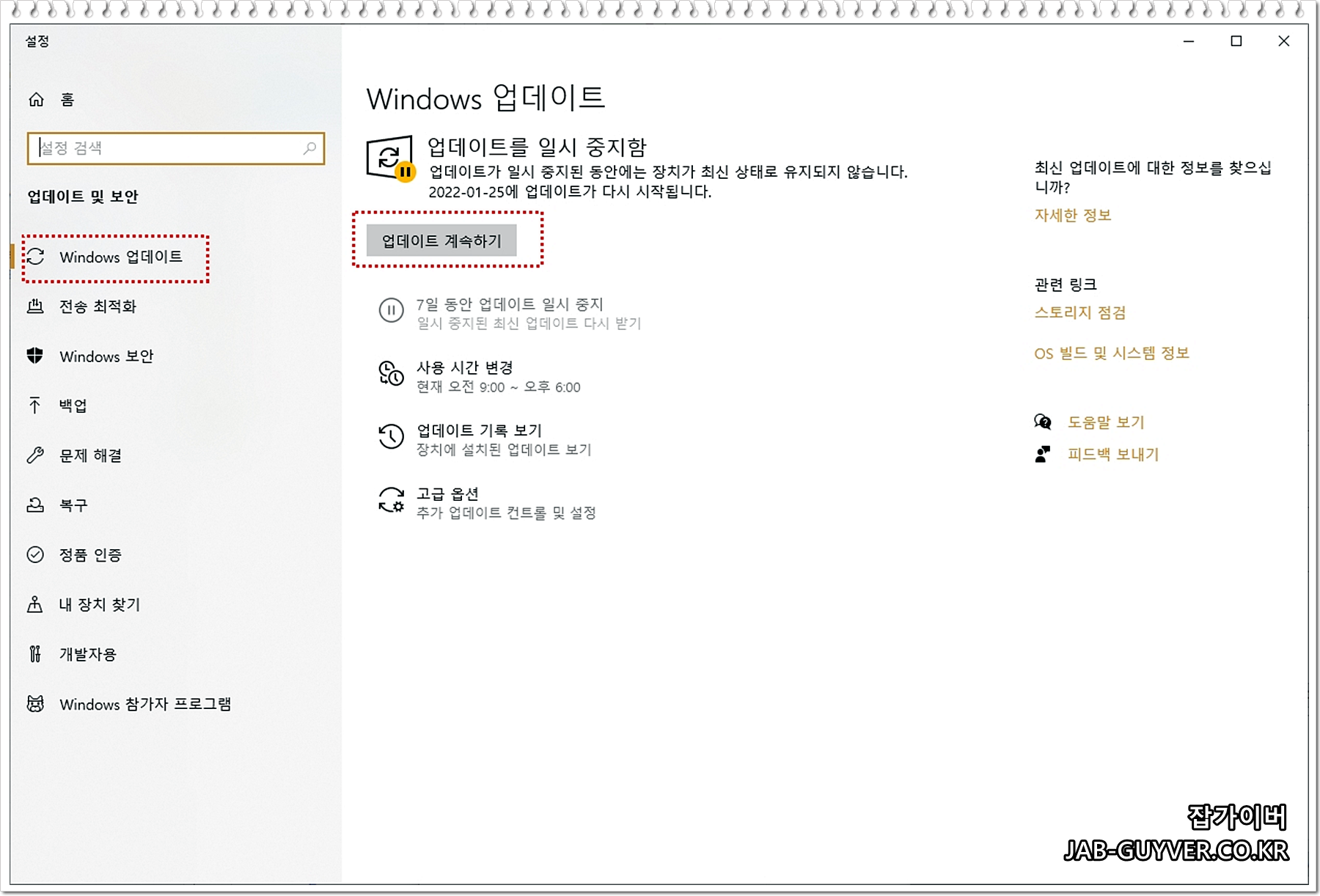Screen dimensions: 1320x896
Task: Open the 스토리지 점검 link
Action: (1080, 312)
